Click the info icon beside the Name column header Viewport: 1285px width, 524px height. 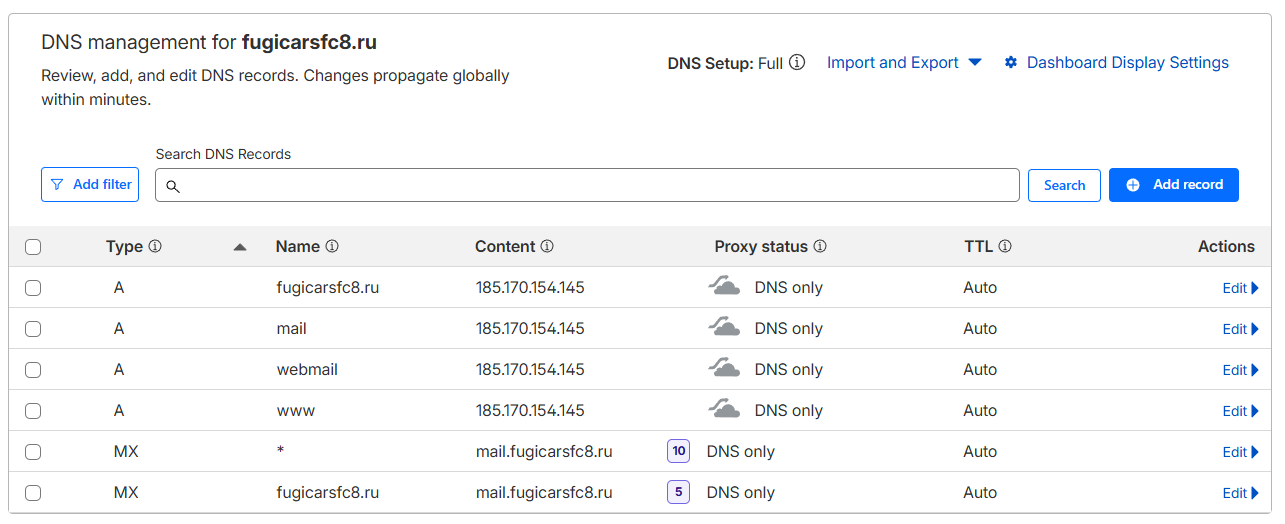(332, 246)
